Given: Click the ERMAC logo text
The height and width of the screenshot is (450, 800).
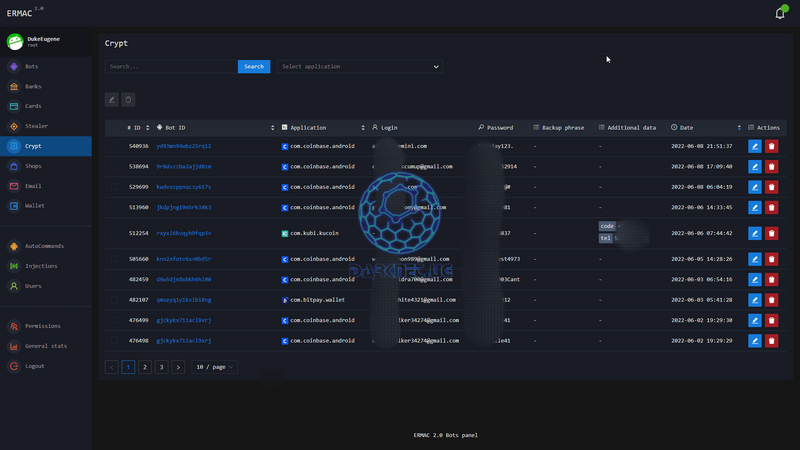Looking at the screenshot, I should click(x=19, y=14).
